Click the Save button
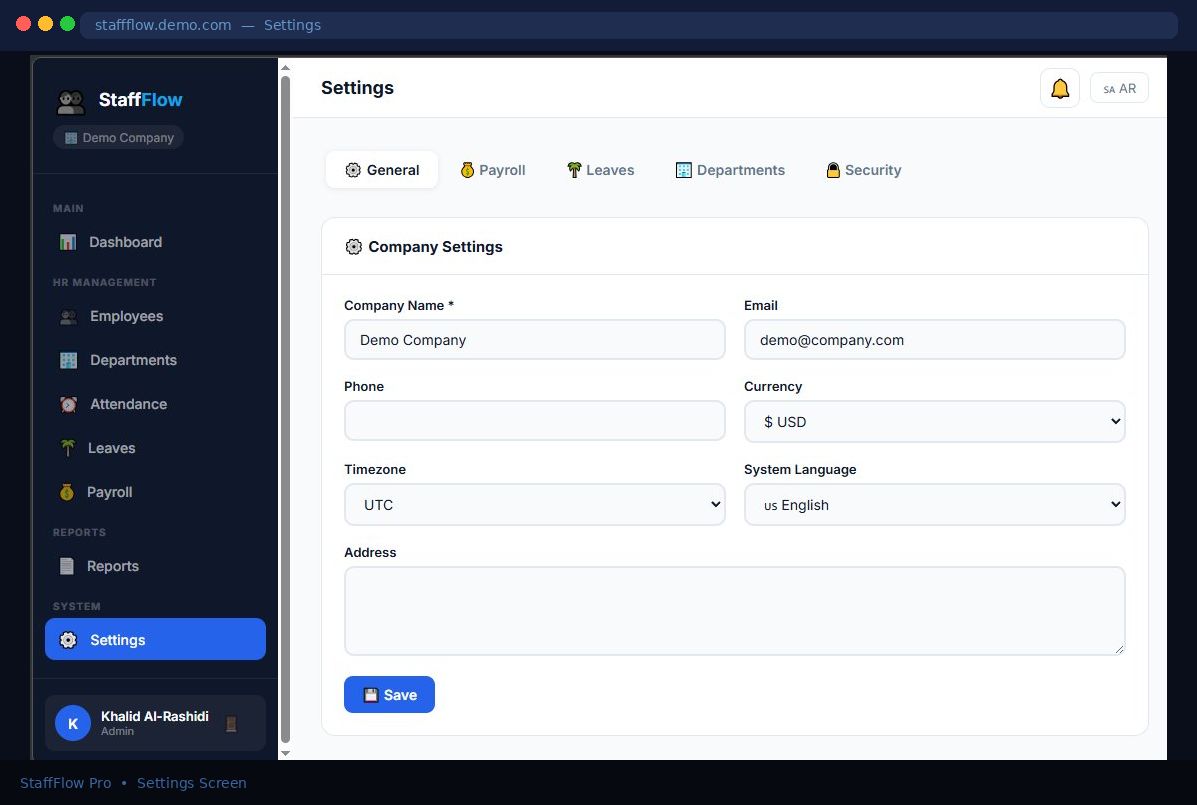1197x805 pixels. 389,695
